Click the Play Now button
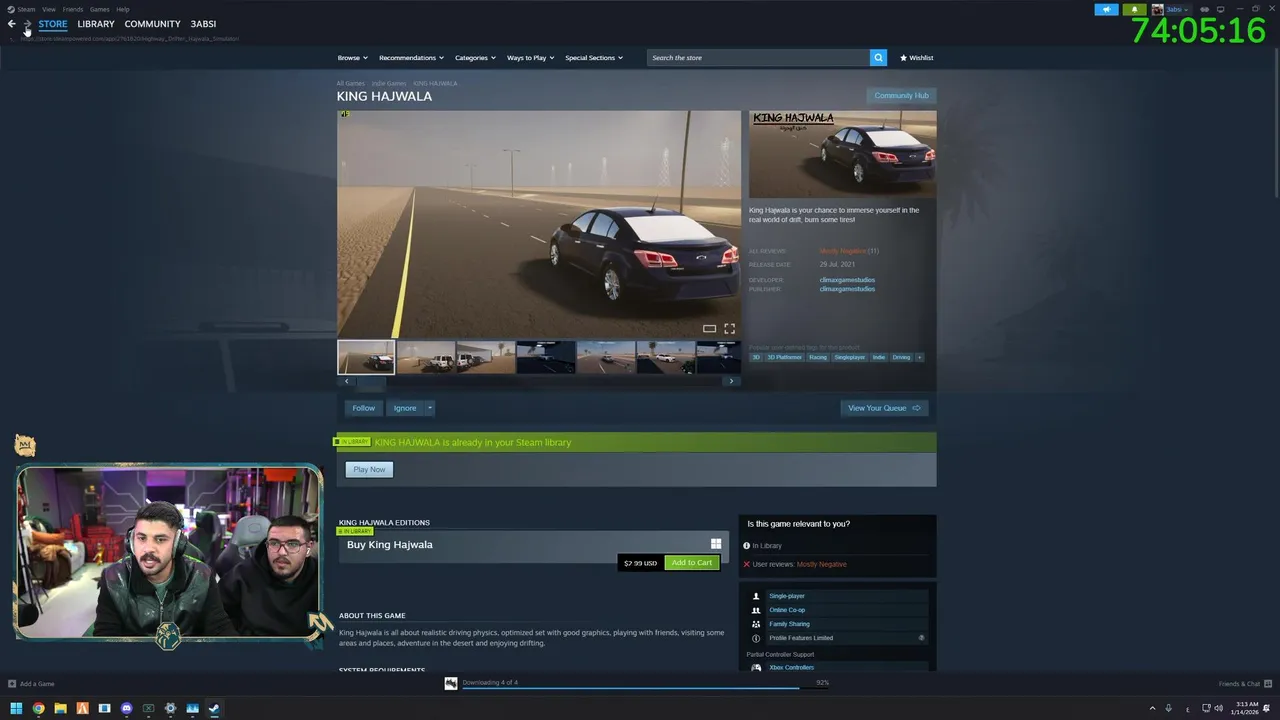The width and height of the screenshot is (1280, 720). (x=369, y=469)
